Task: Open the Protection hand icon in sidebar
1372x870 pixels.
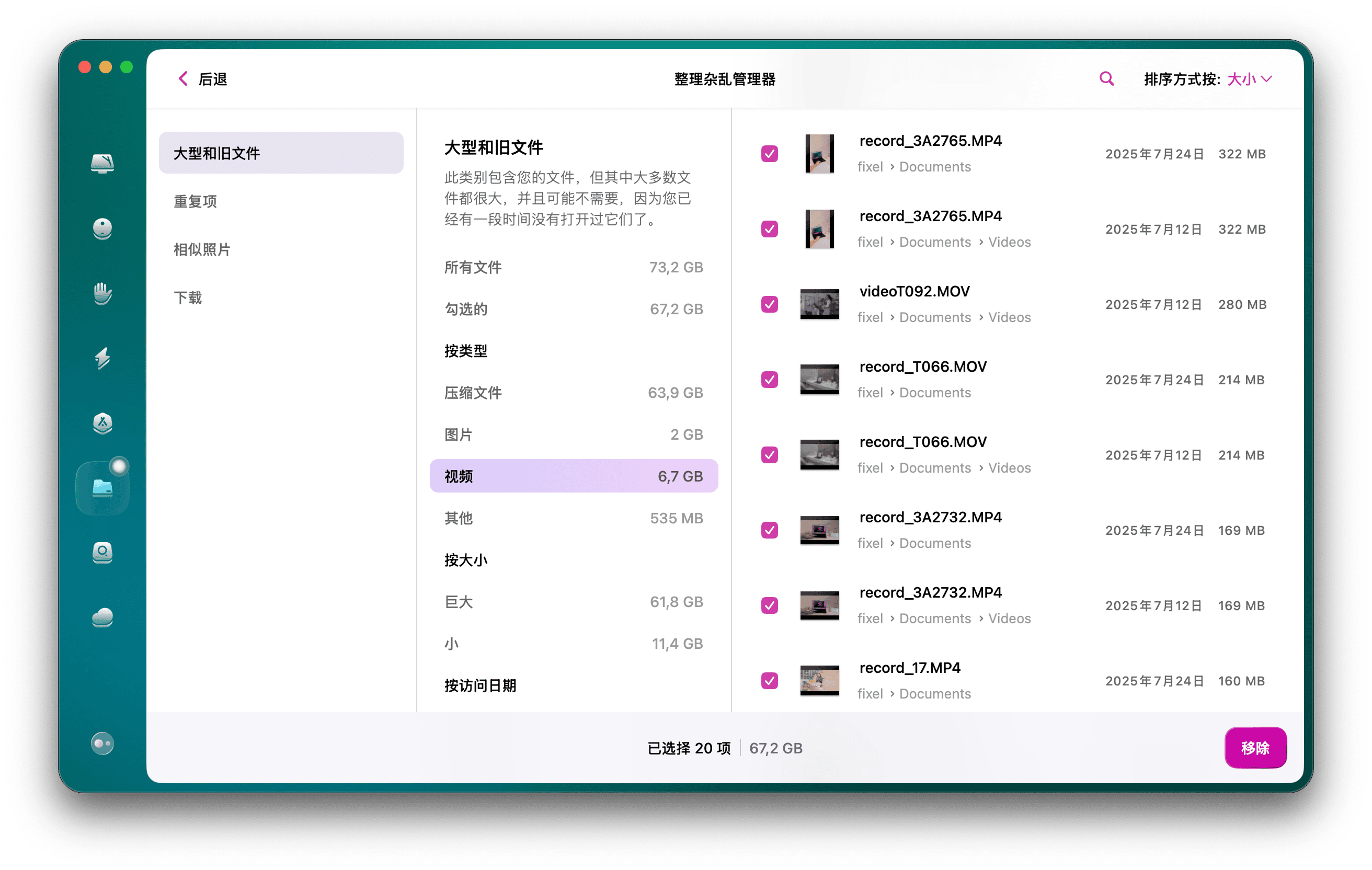Action: point(102,294)
